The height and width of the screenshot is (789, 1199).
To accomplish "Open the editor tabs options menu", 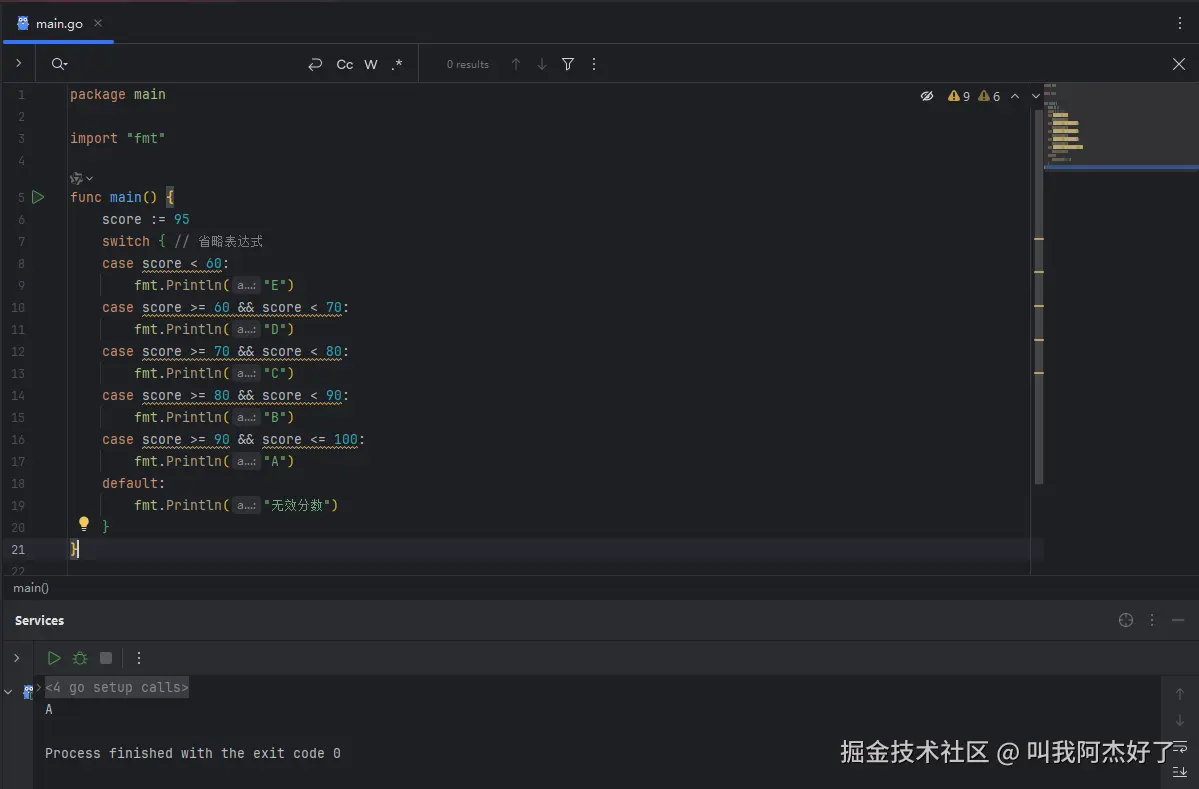I will [1180, 23].
